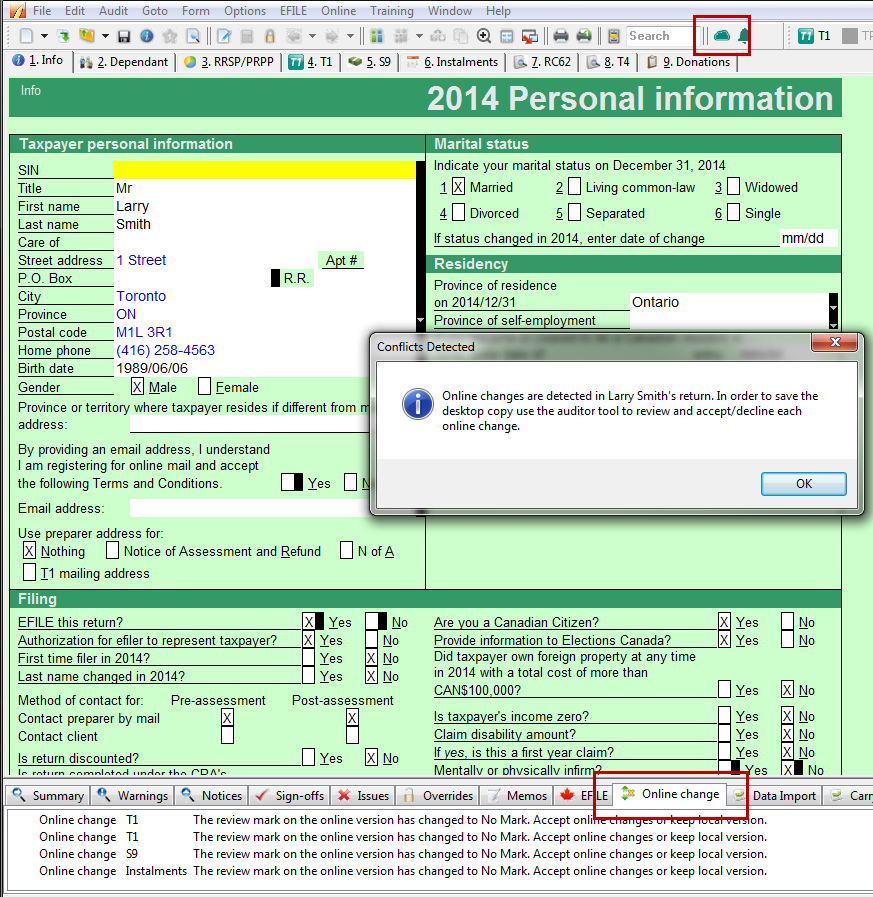Click the postal code value 'M1L 3R1'

pos(144,332)
